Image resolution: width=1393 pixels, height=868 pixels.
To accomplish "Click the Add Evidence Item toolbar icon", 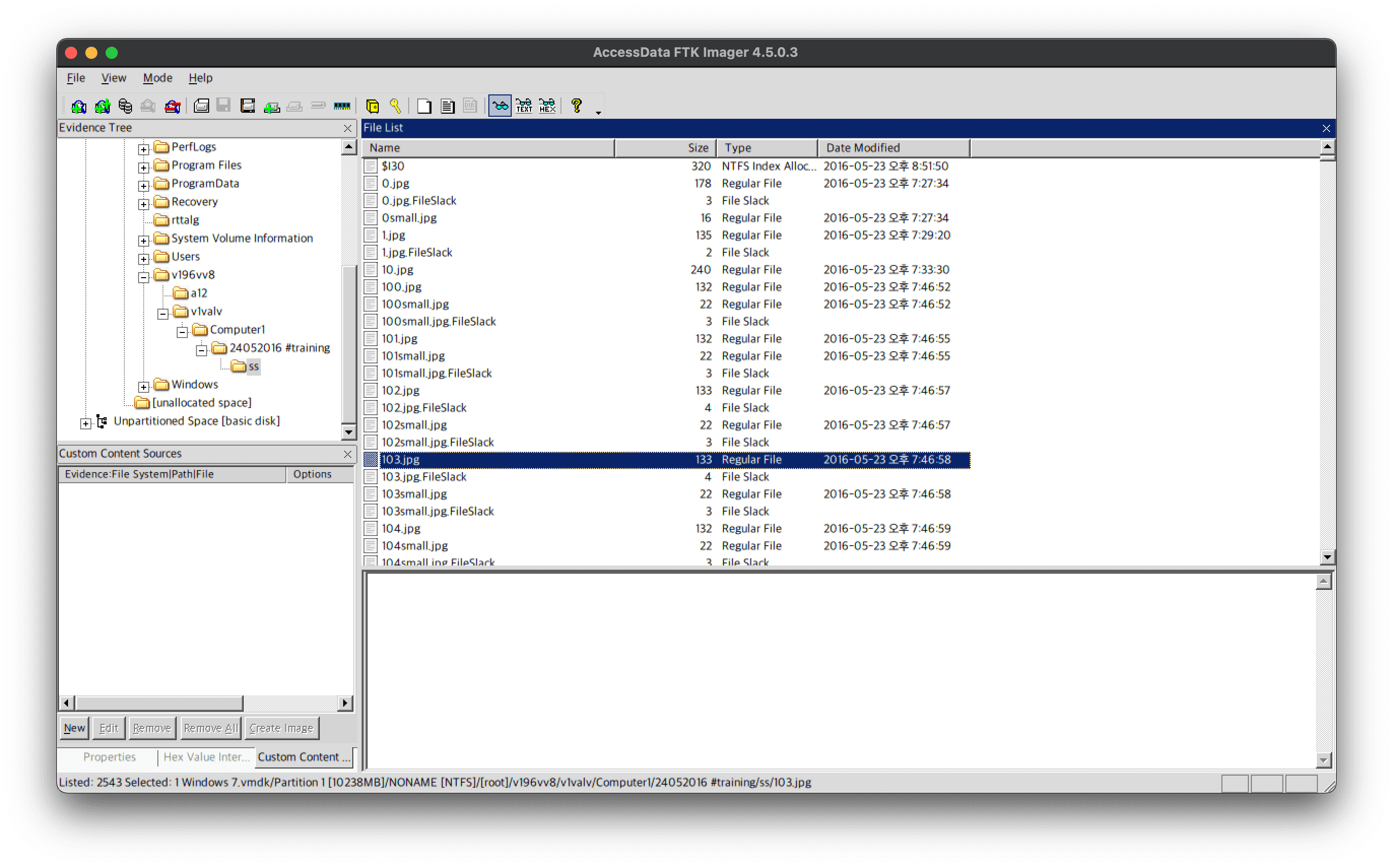I will [78, 106].
